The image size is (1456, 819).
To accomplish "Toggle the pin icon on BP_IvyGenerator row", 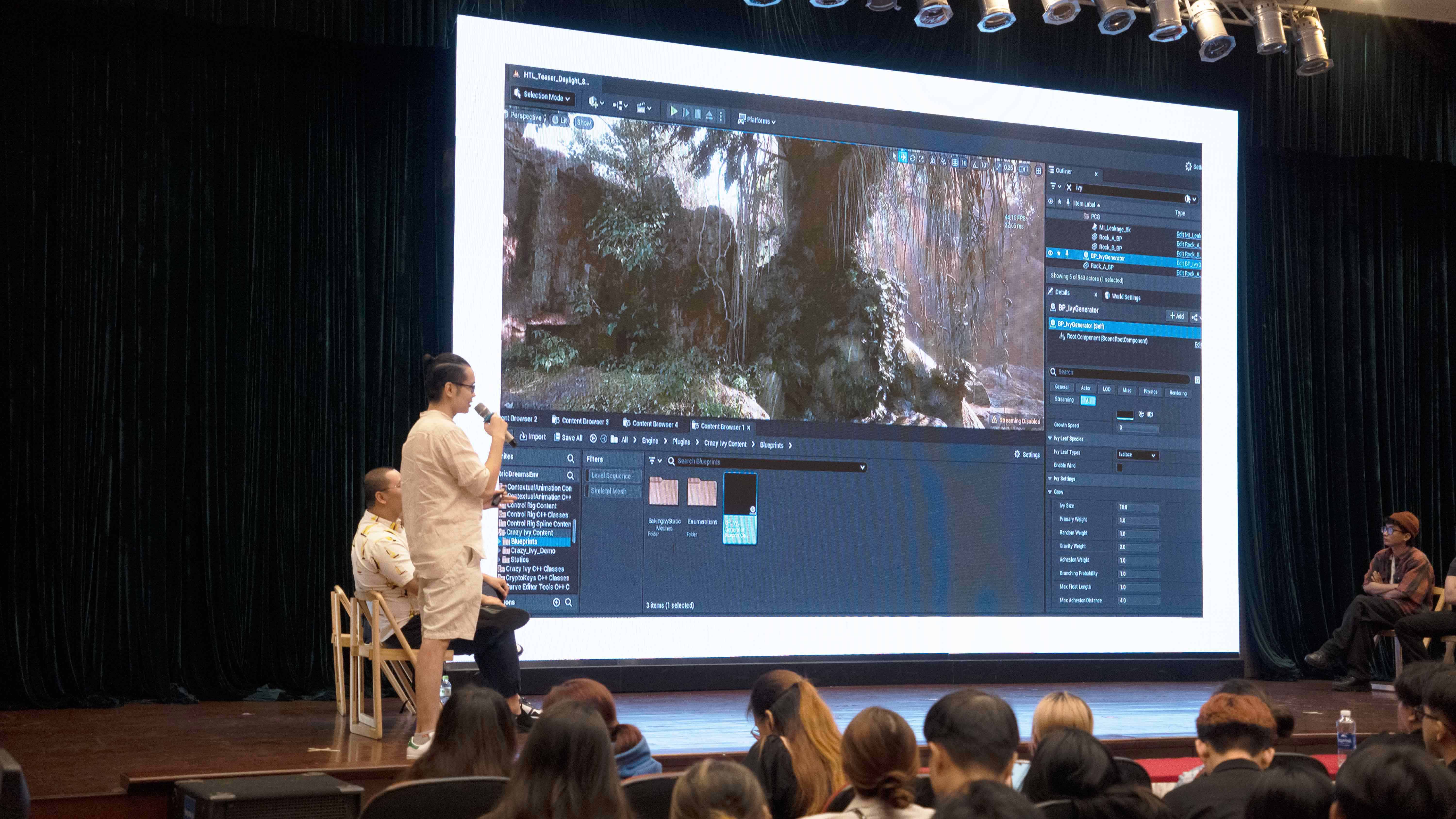I will [1067, 254].
